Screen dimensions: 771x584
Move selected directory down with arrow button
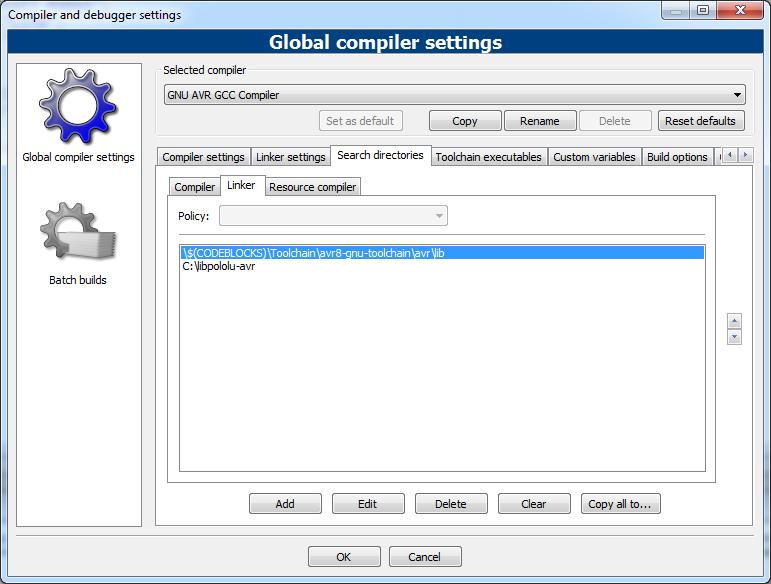point(734,337)
